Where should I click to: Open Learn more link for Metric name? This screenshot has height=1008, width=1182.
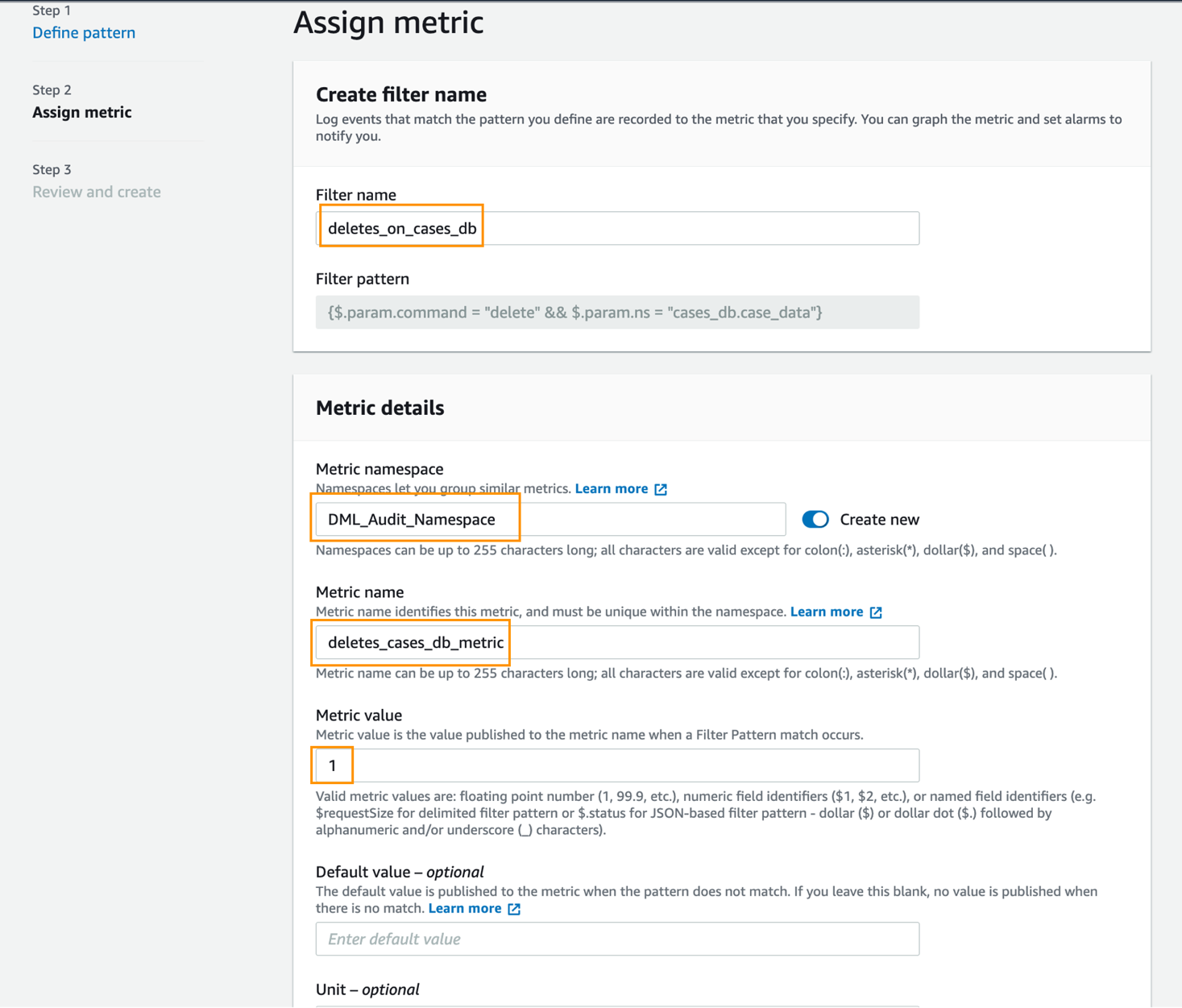(x=827, y=612)
